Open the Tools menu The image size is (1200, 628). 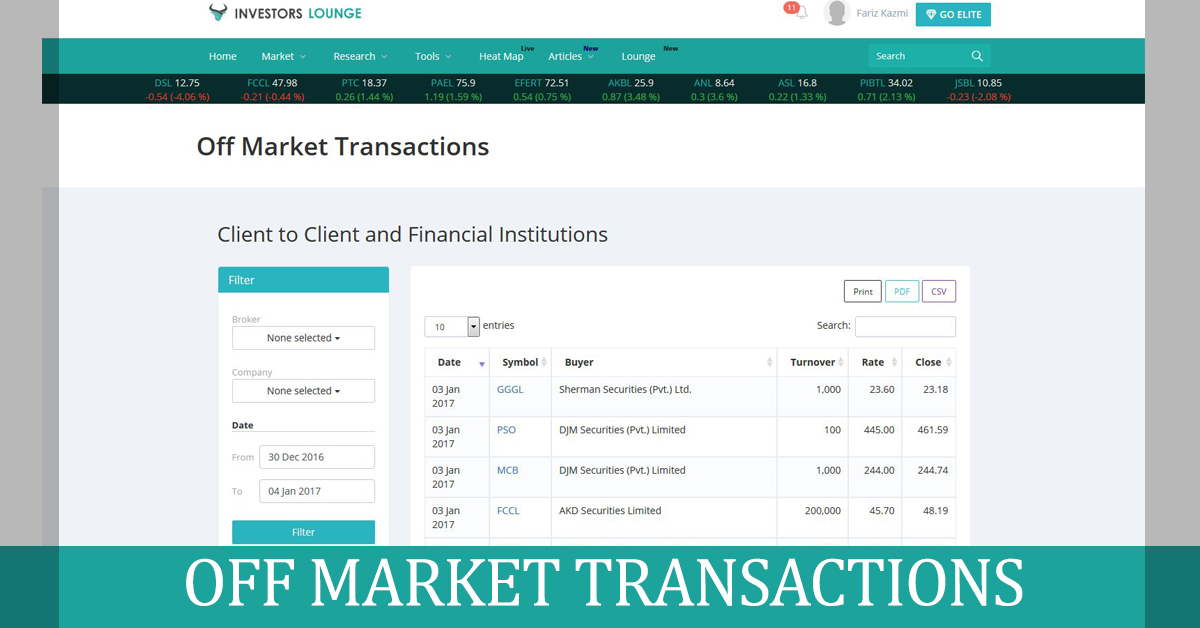tap(431, 56)
